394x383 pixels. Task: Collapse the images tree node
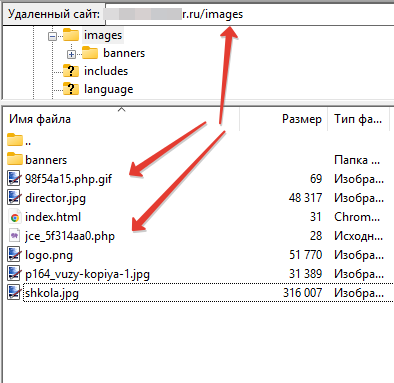pyautogui.click(x=52, y=36)
